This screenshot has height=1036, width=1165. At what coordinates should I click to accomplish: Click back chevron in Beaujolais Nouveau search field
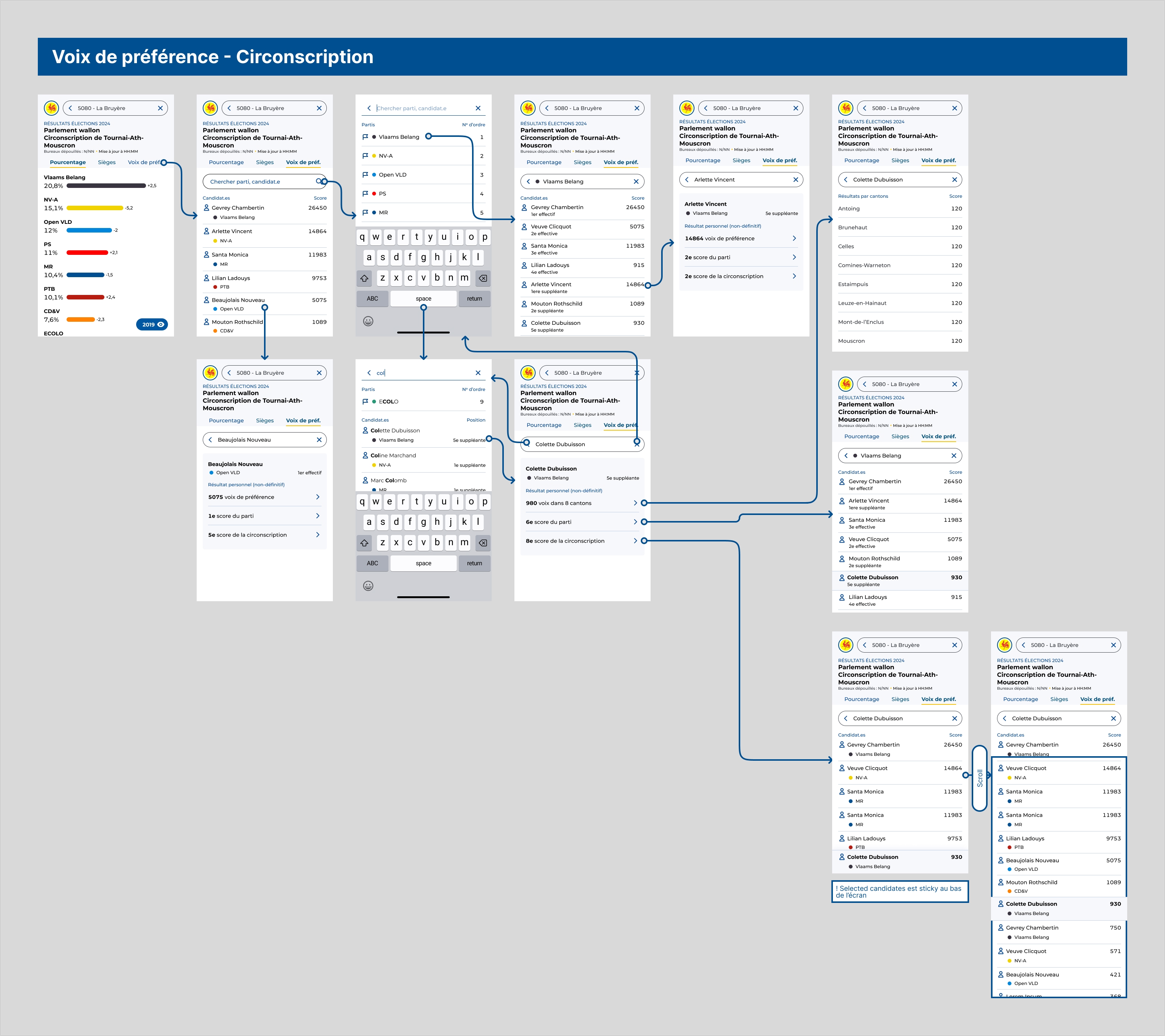click(210, 440)
